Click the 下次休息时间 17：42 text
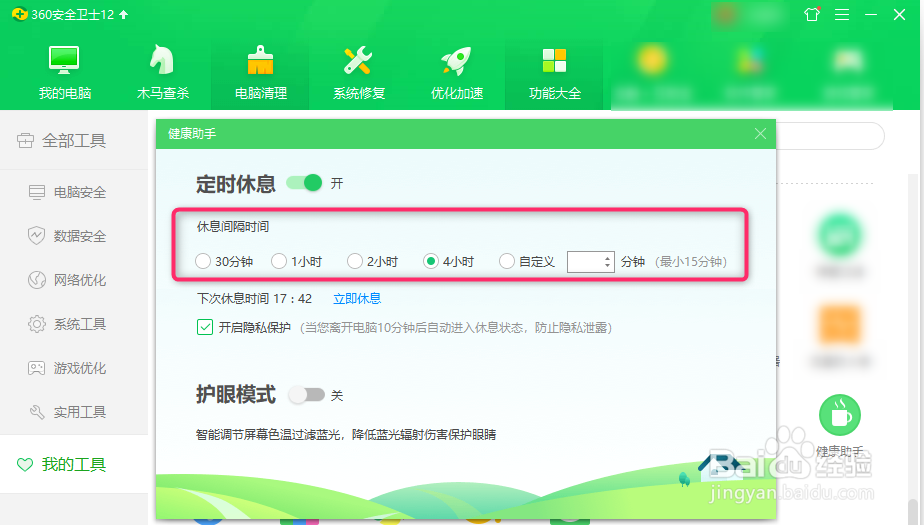Image resolution: width=924 pixels, height=525 pixels. 254,299
